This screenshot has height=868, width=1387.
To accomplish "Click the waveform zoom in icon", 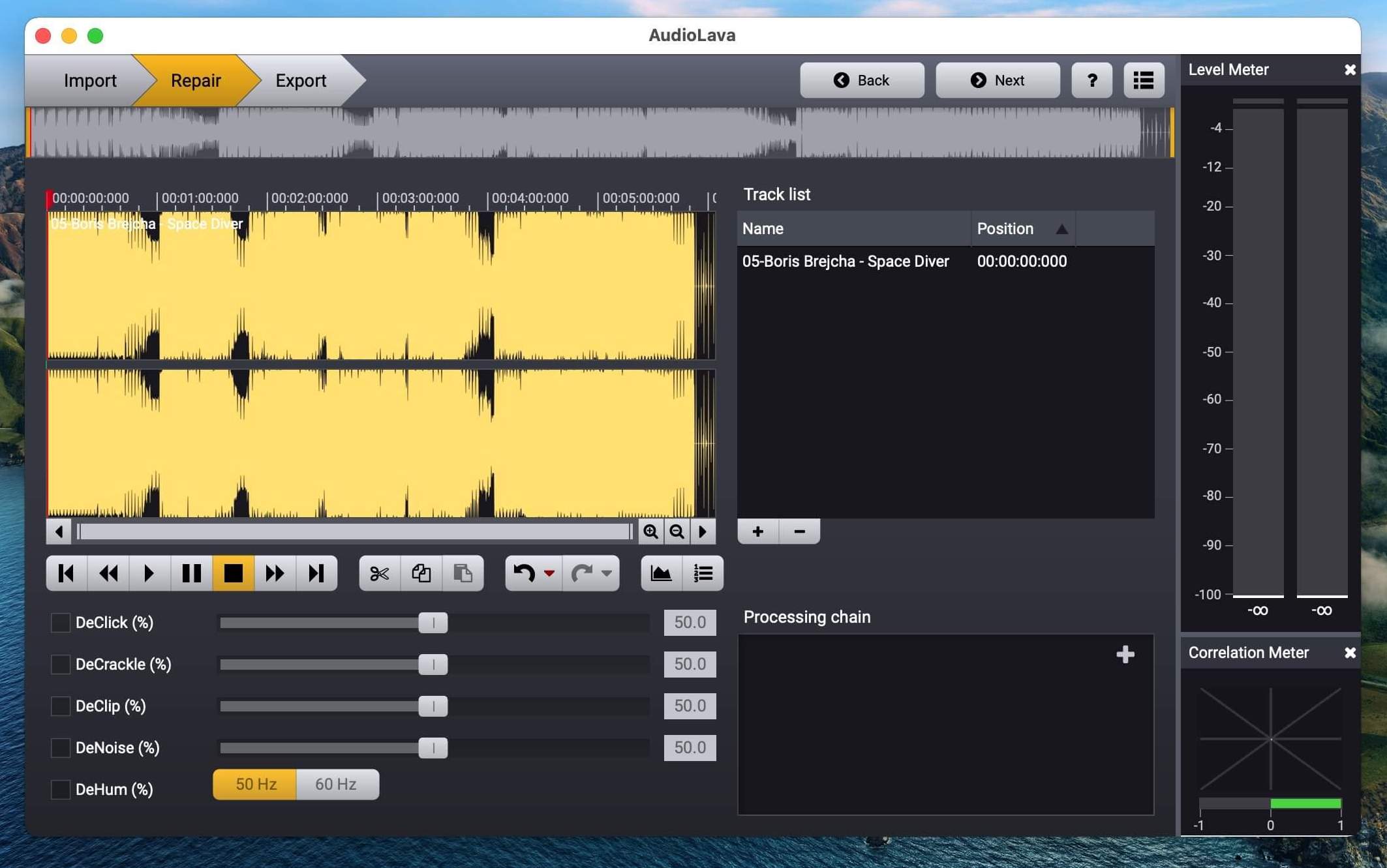I will (650, 531).
